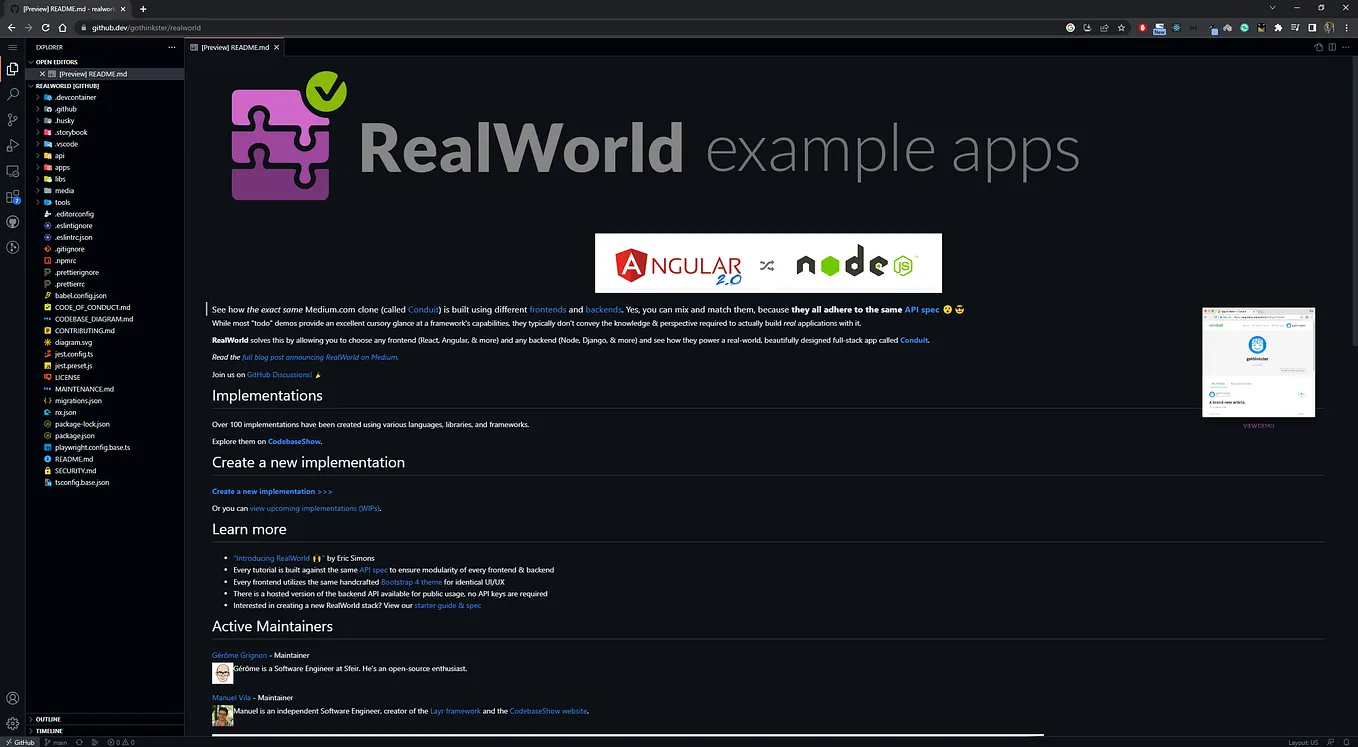Click the synchronize changes icon in status bar
The image size is (1358, 747).
coord(79,742)
